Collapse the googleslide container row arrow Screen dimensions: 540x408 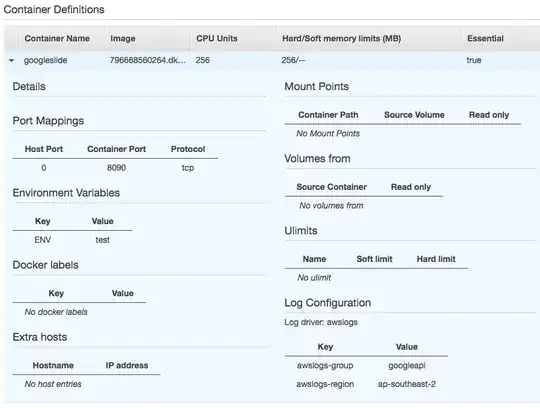pos(11,61)
